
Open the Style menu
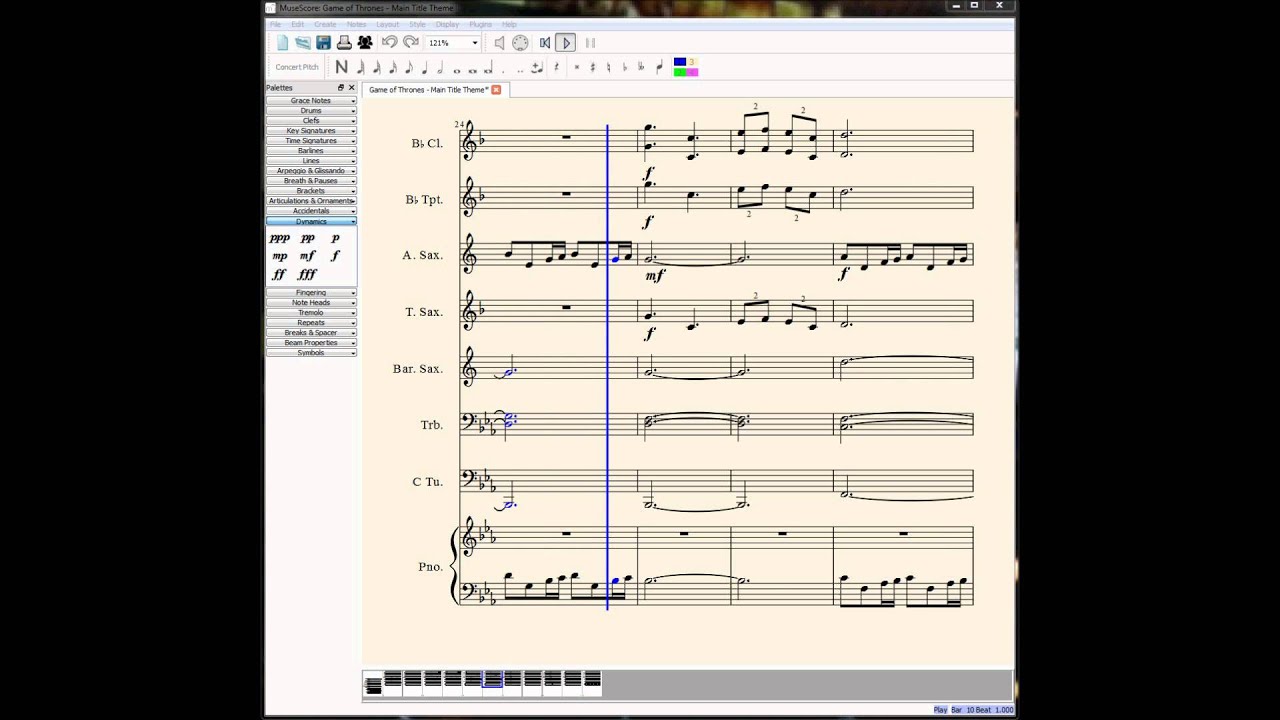click(x=417, y=24)
